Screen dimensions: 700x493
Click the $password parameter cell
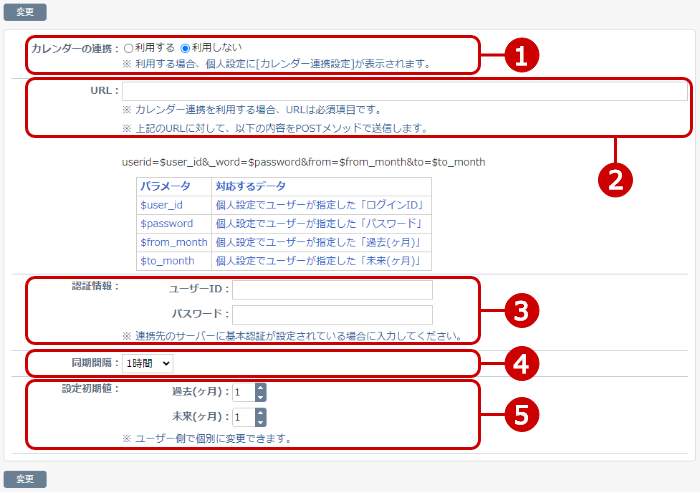click(x=174, y=224)
